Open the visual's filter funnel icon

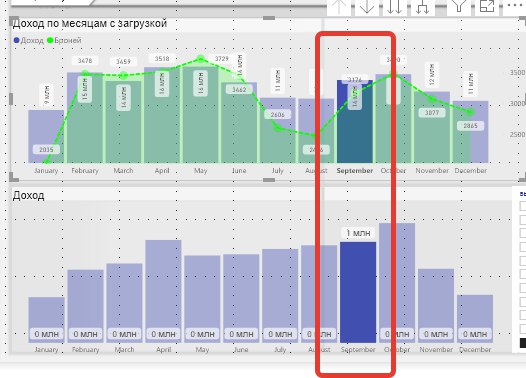click(x=459, y=6)
